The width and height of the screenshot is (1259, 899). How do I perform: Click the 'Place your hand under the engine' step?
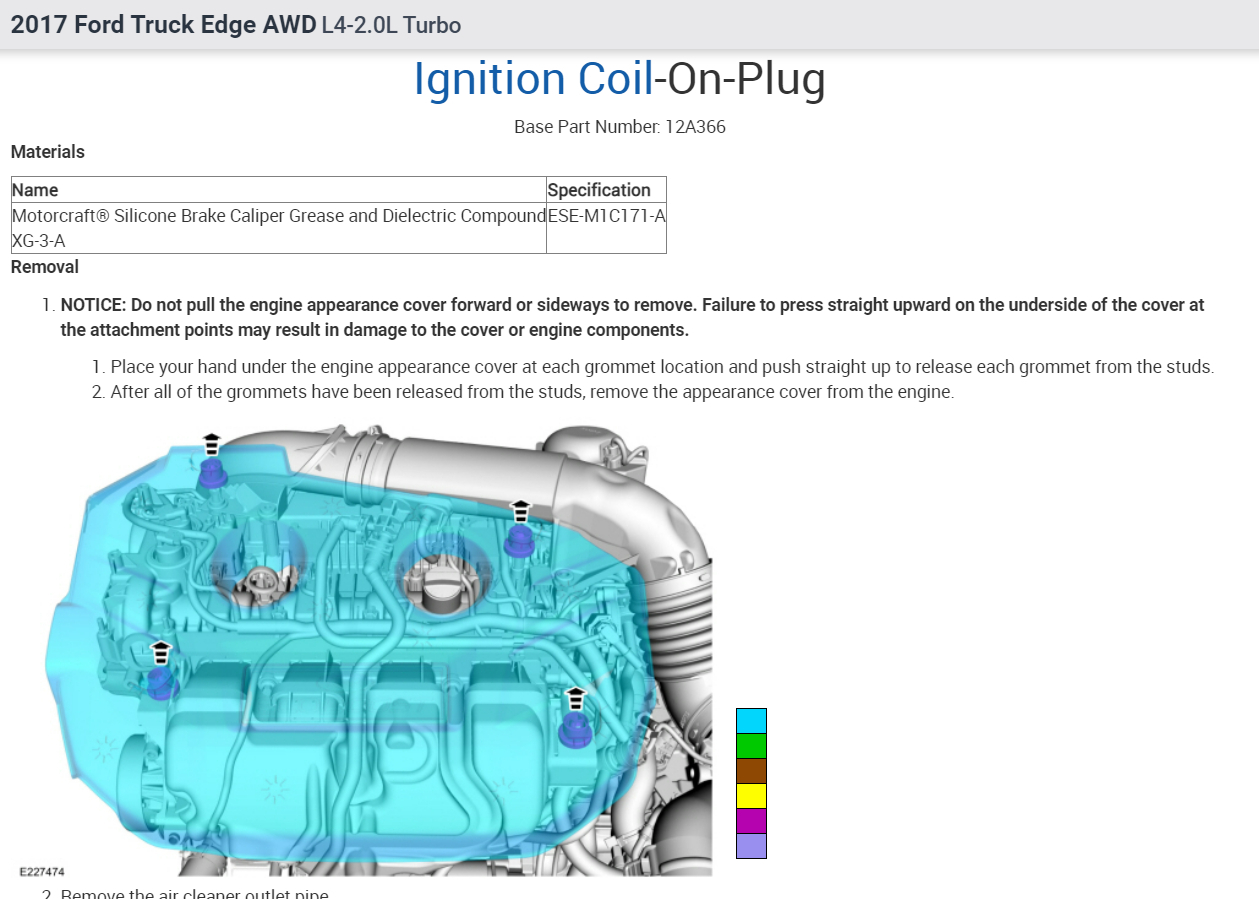[x=662, y=367]
